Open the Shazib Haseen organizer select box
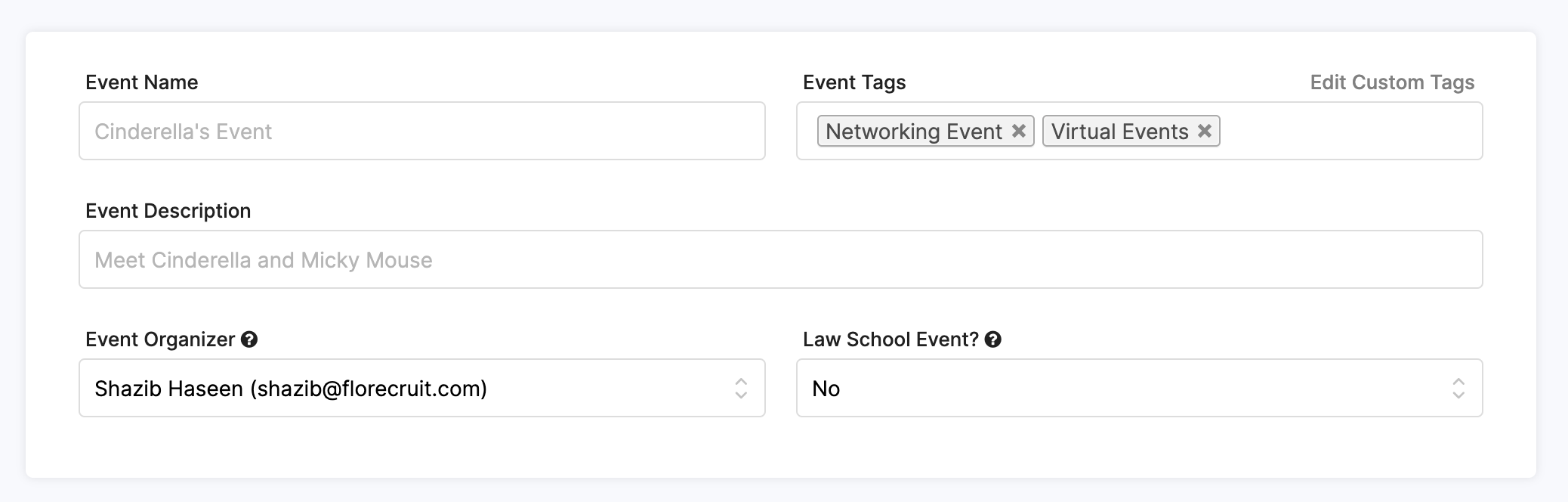The image size is (1568, 502). tap(408, 388)
